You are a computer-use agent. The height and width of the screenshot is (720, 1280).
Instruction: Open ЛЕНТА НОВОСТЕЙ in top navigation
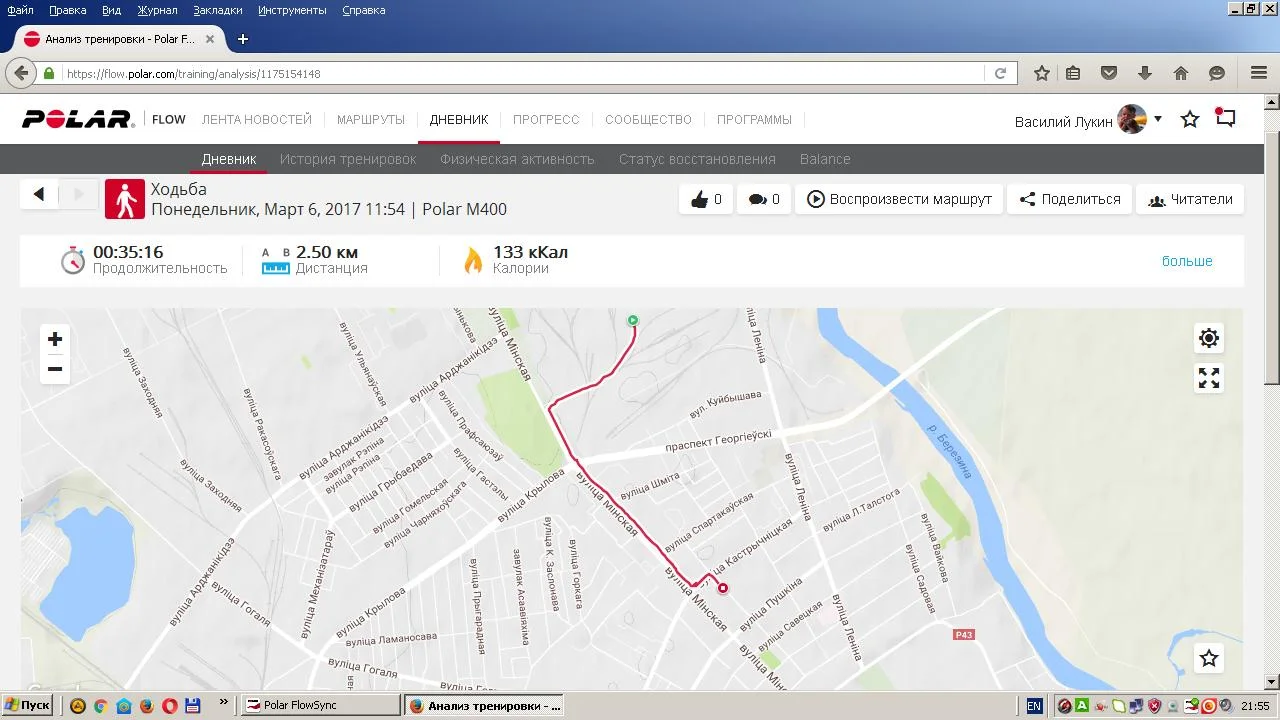pos(257,119)
